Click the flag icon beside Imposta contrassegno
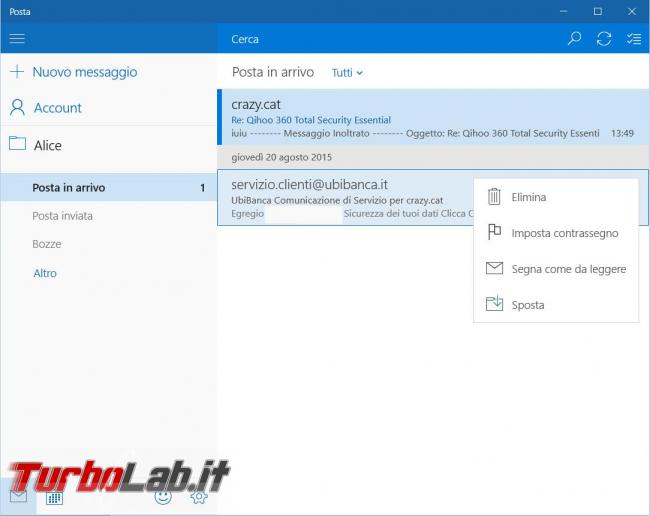 coord(494,232)
